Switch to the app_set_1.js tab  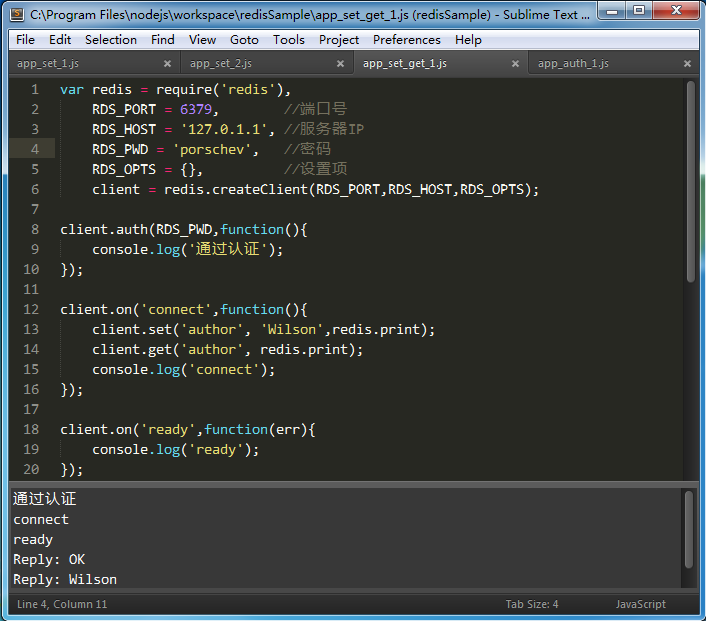click(50, 63)
